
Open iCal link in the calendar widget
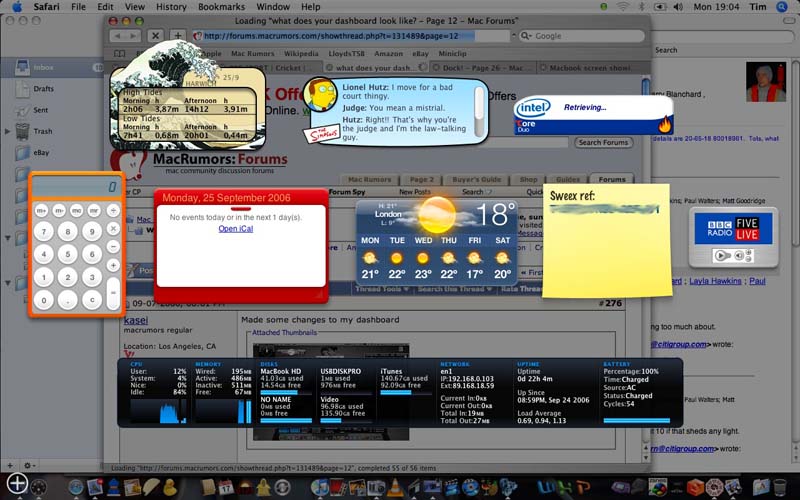click(x=236, y=229)
